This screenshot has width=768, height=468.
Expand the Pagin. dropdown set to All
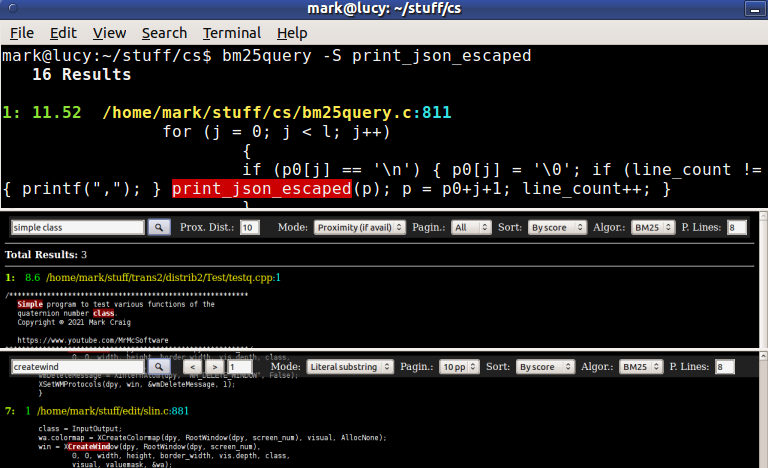pyautogui.click(x=471, y=227)
